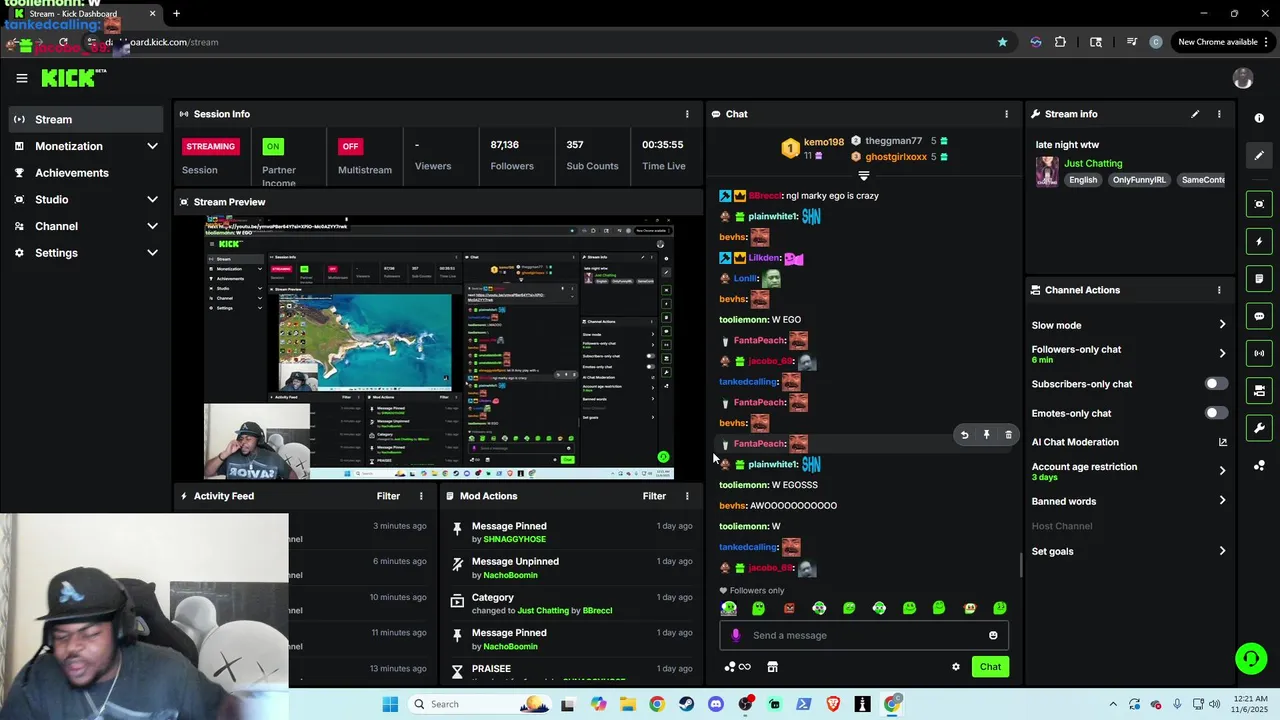Open the shop icon below chat

(772, 667)
